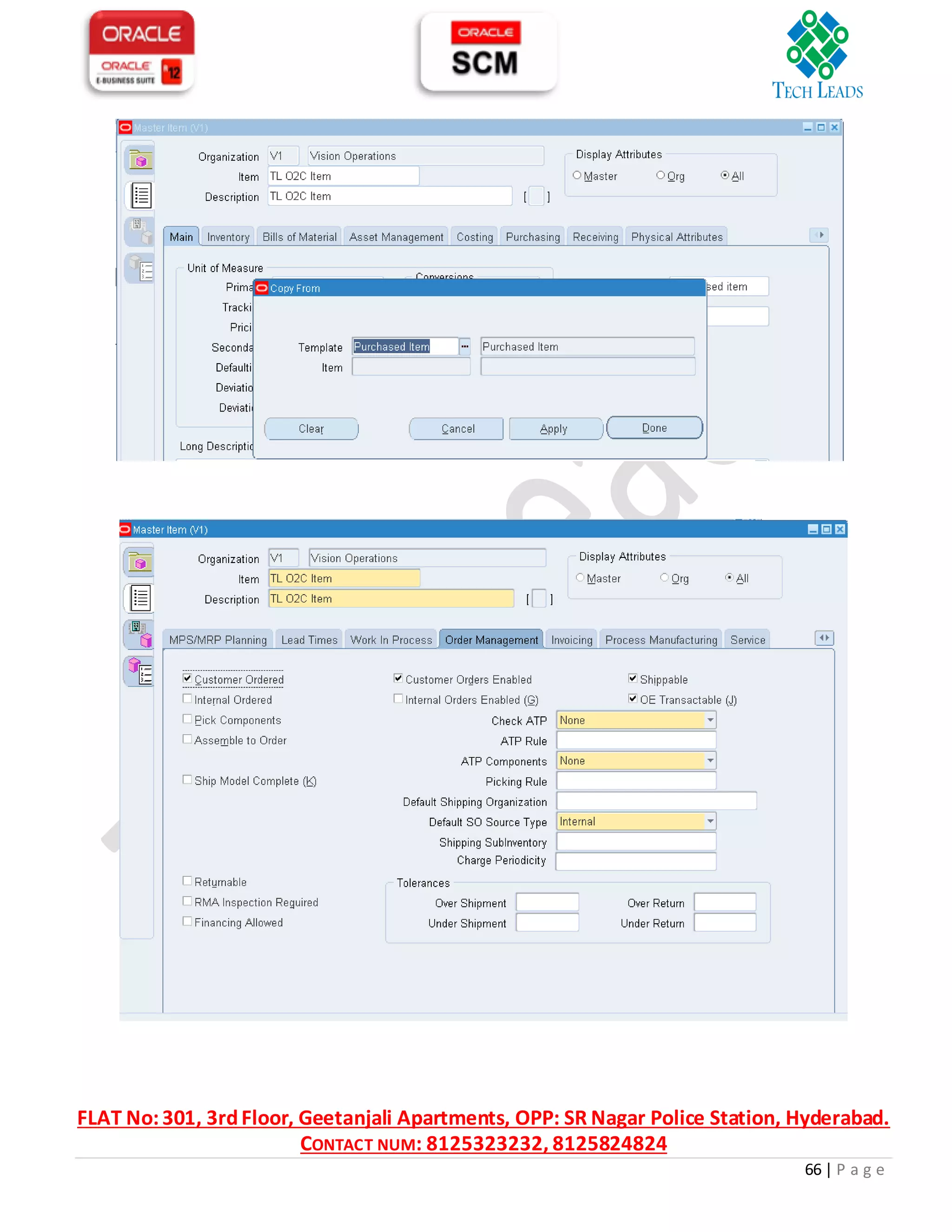Tick the Returnable checkbox
This screenshot has width=952, height=1232.
(x=187, y=881)
